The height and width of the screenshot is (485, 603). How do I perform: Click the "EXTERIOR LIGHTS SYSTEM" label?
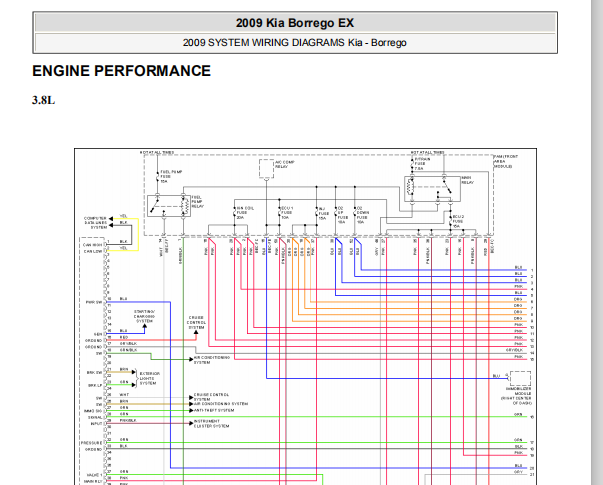149,378
